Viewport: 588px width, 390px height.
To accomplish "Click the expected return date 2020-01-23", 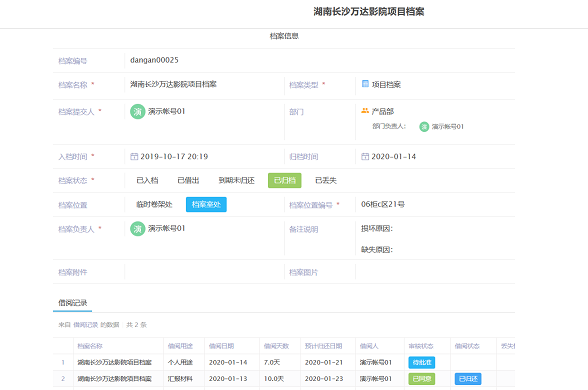I will coord(324,379).
